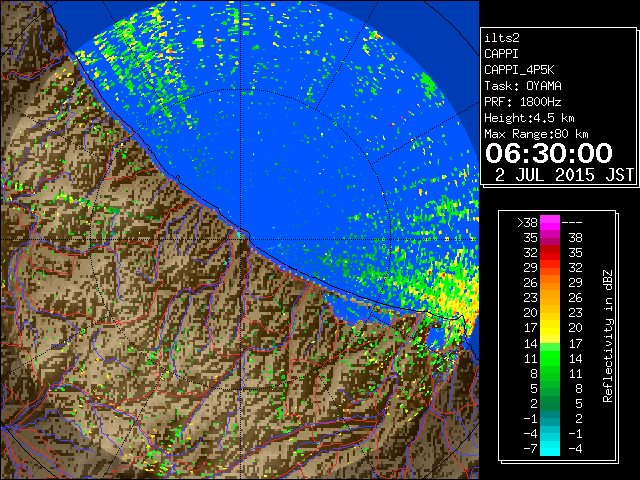Click the bright green 11-14 dBZ swatch

pos(550,358)
